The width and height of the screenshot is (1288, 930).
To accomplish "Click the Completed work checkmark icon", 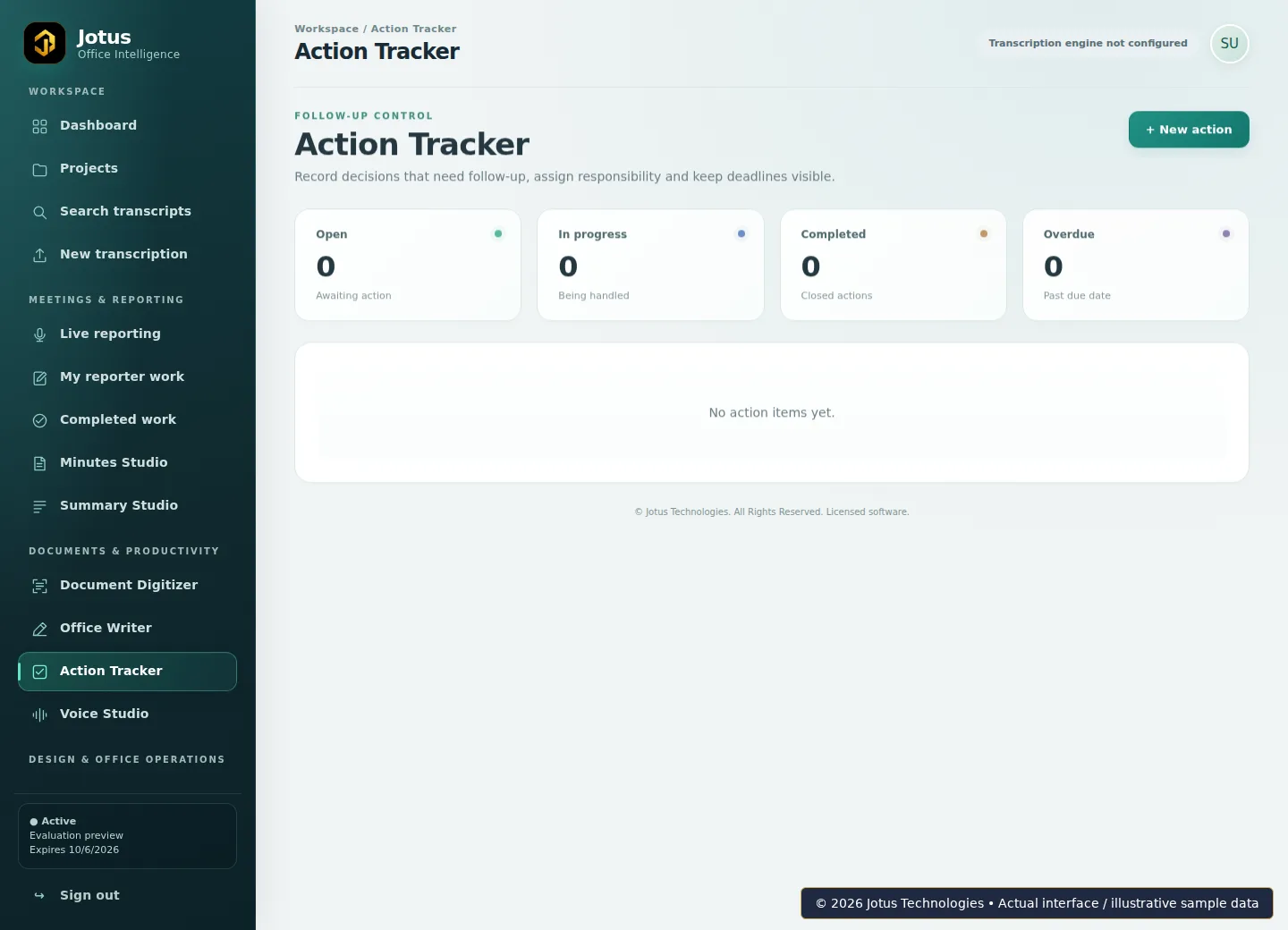I will coord(39,421).
